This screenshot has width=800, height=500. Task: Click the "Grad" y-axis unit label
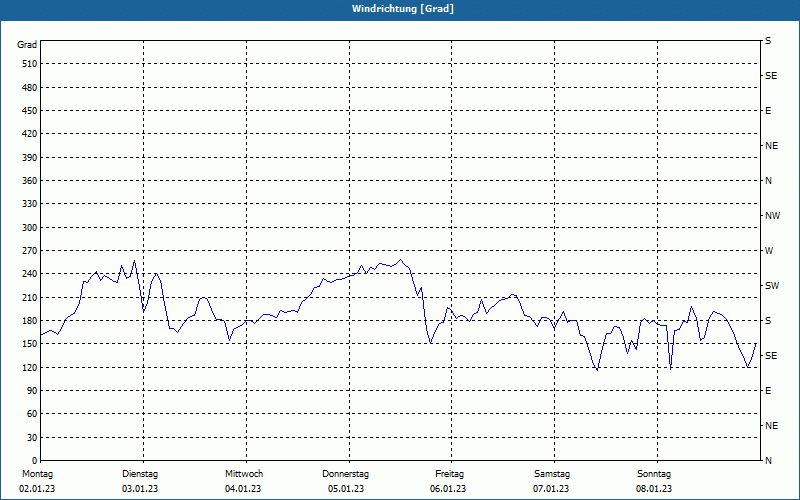tap(27, 45)
